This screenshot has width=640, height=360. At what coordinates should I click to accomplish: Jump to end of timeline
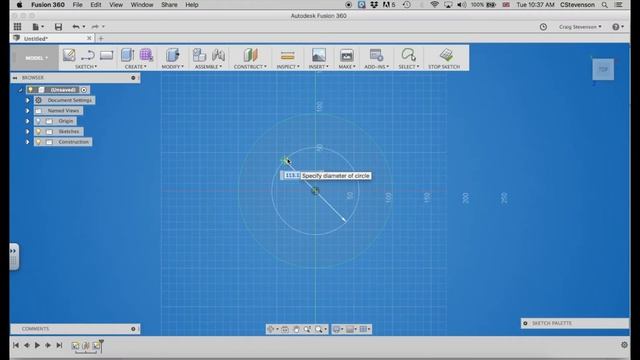(59, 345)
